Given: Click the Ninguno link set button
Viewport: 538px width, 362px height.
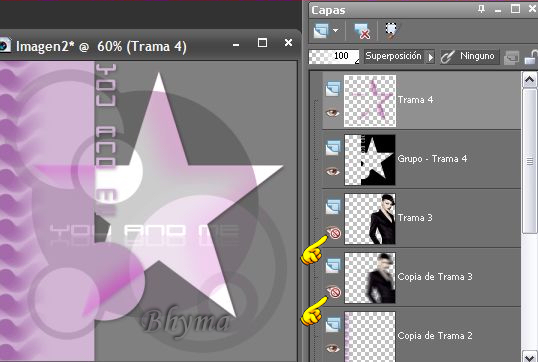Looking at the screenshot, I should pyautogui.click(x=470, y=57).
